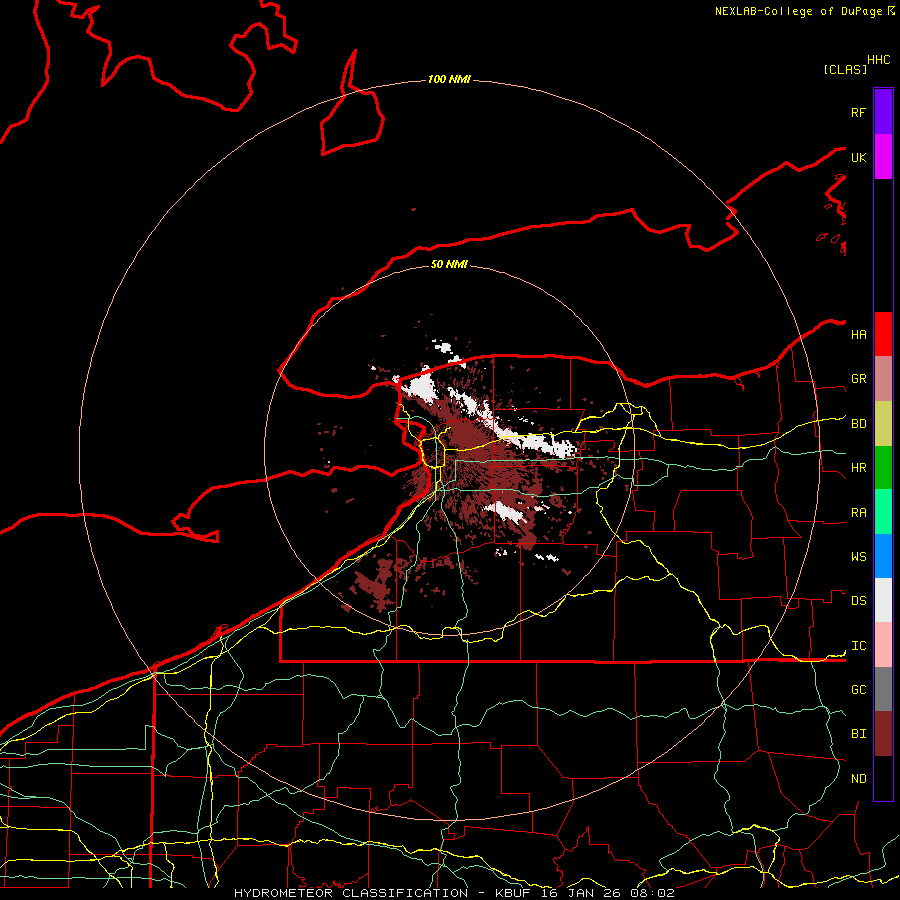This screenshot has width=900, height=900.
Task: Click the '100 NMI' range ring label
Action: 449,79
